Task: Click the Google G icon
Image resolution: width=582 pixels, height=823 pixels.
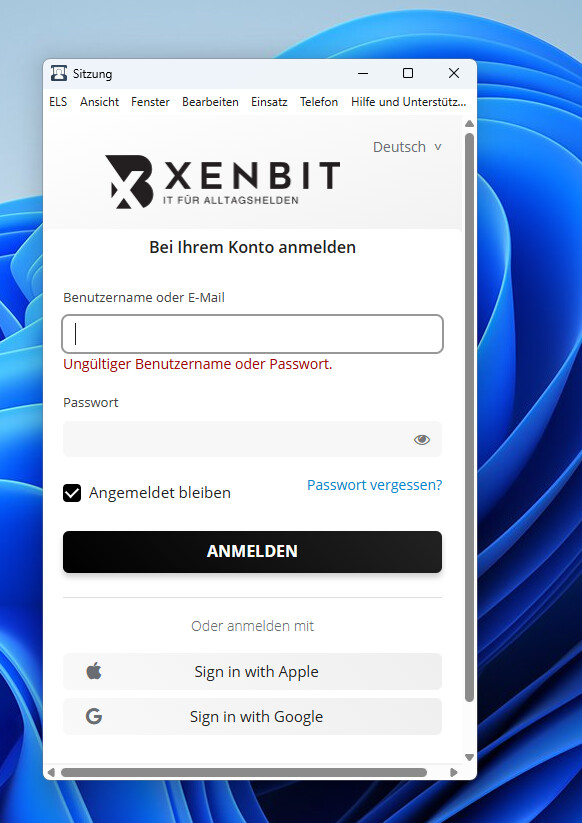Action: [94, 716]
